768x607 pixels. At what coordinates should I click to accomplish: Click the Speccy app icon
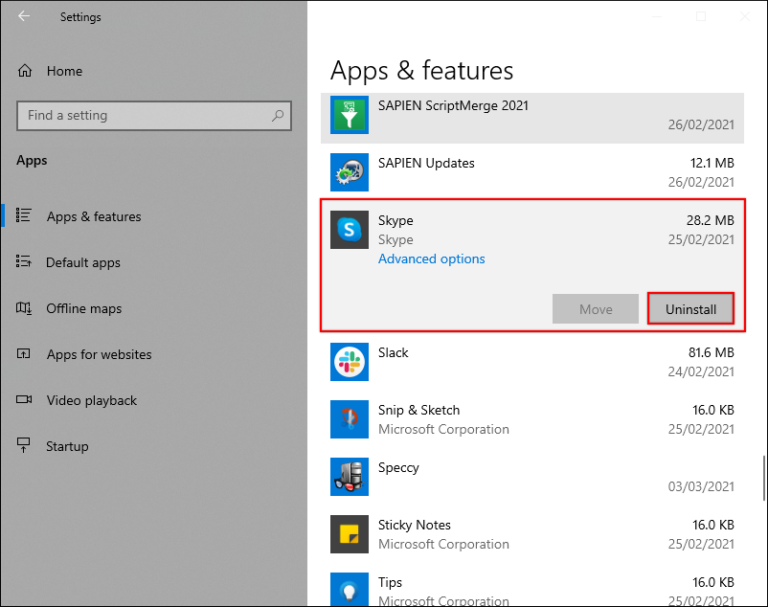click(x=349, y=477)
